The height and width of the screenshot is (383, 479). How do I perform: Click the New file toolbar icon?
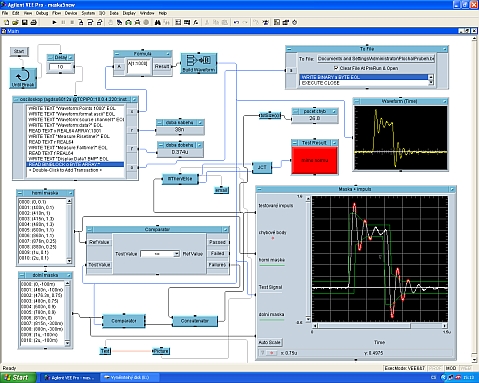(6, 23)
